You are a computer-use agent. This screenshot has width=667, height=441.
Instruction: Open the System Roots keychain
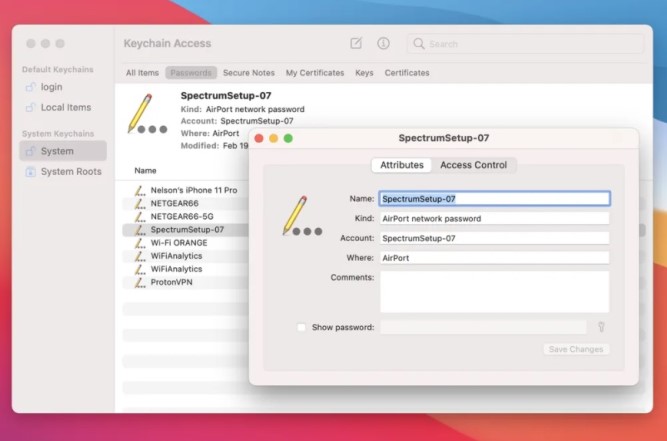coord(70,172)
